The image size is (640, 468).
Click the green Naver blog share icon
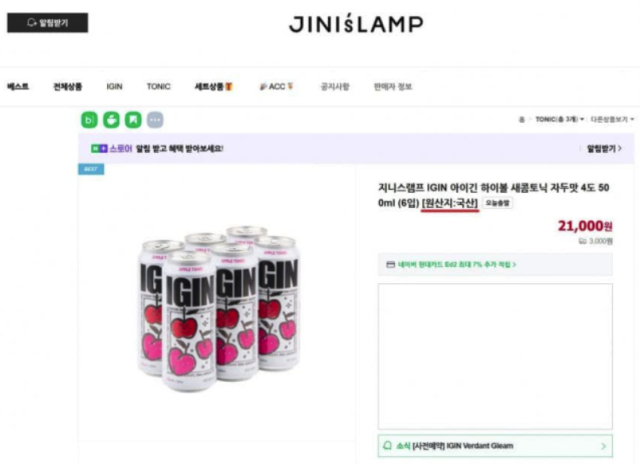point(89,120)
